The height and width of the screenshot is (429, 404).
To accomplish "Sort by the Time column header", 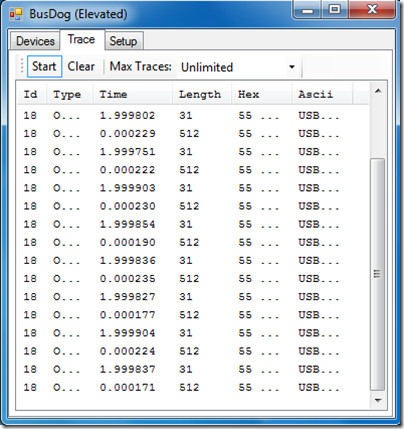I will coord(132,94).
